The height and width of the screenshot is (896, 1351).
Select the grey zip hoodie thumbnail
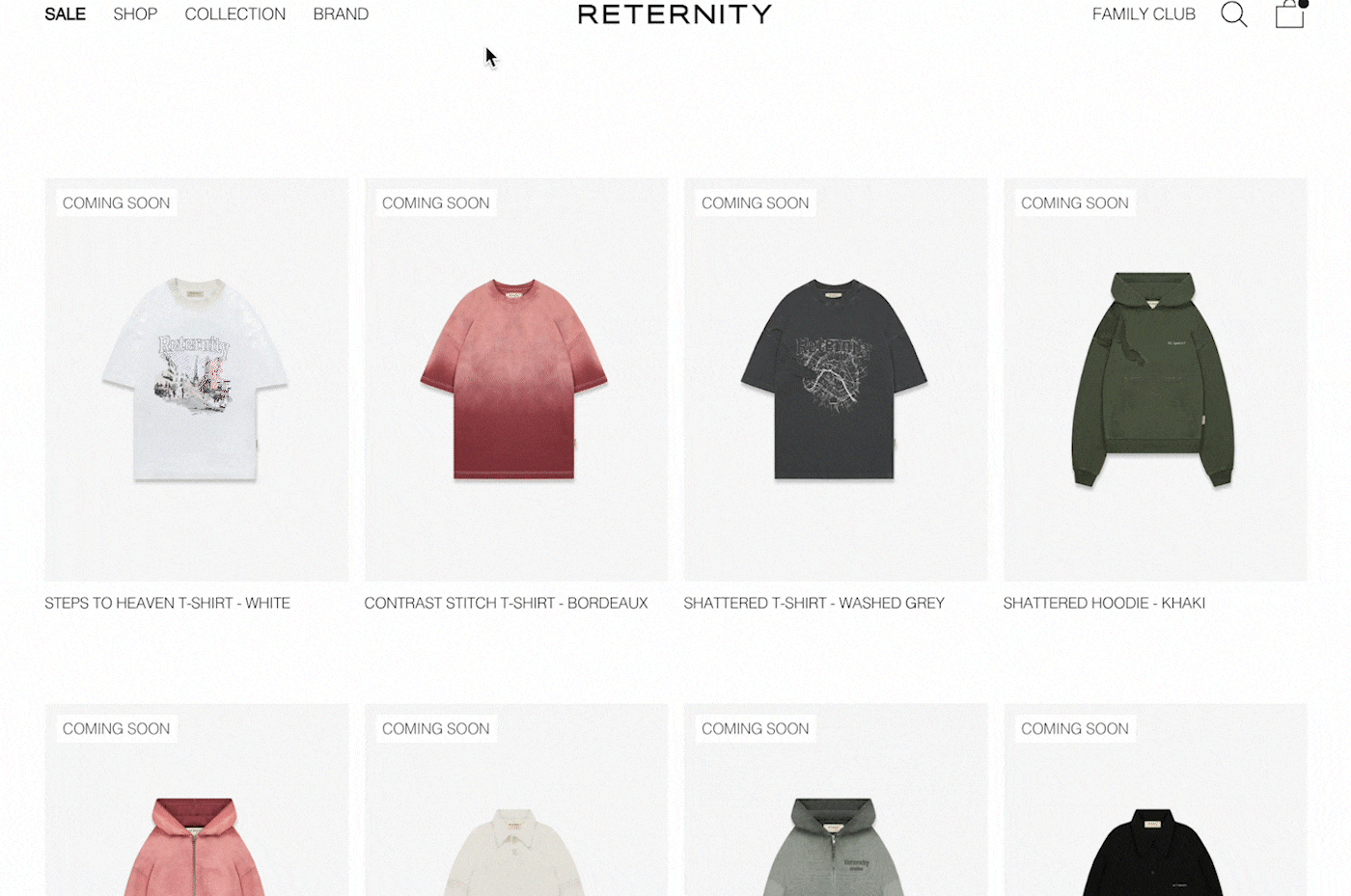pyautogui.click(x=836, y=800)
